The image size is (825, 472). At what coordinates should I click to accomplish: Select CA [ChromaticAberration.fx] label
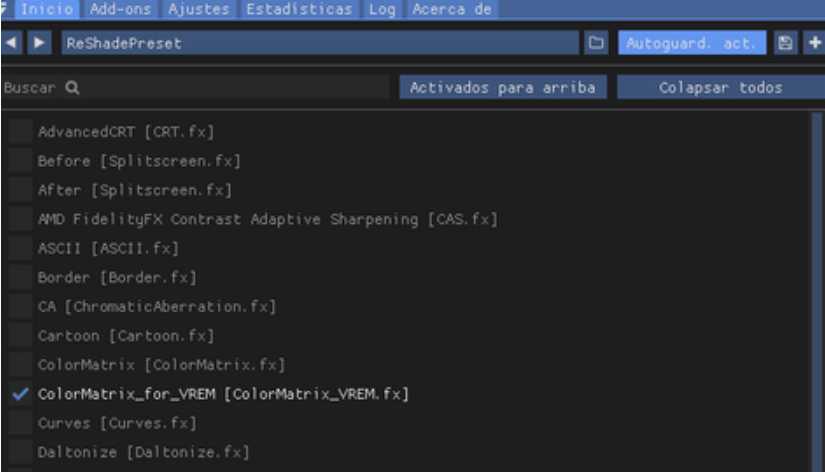(x=157, y=306)
